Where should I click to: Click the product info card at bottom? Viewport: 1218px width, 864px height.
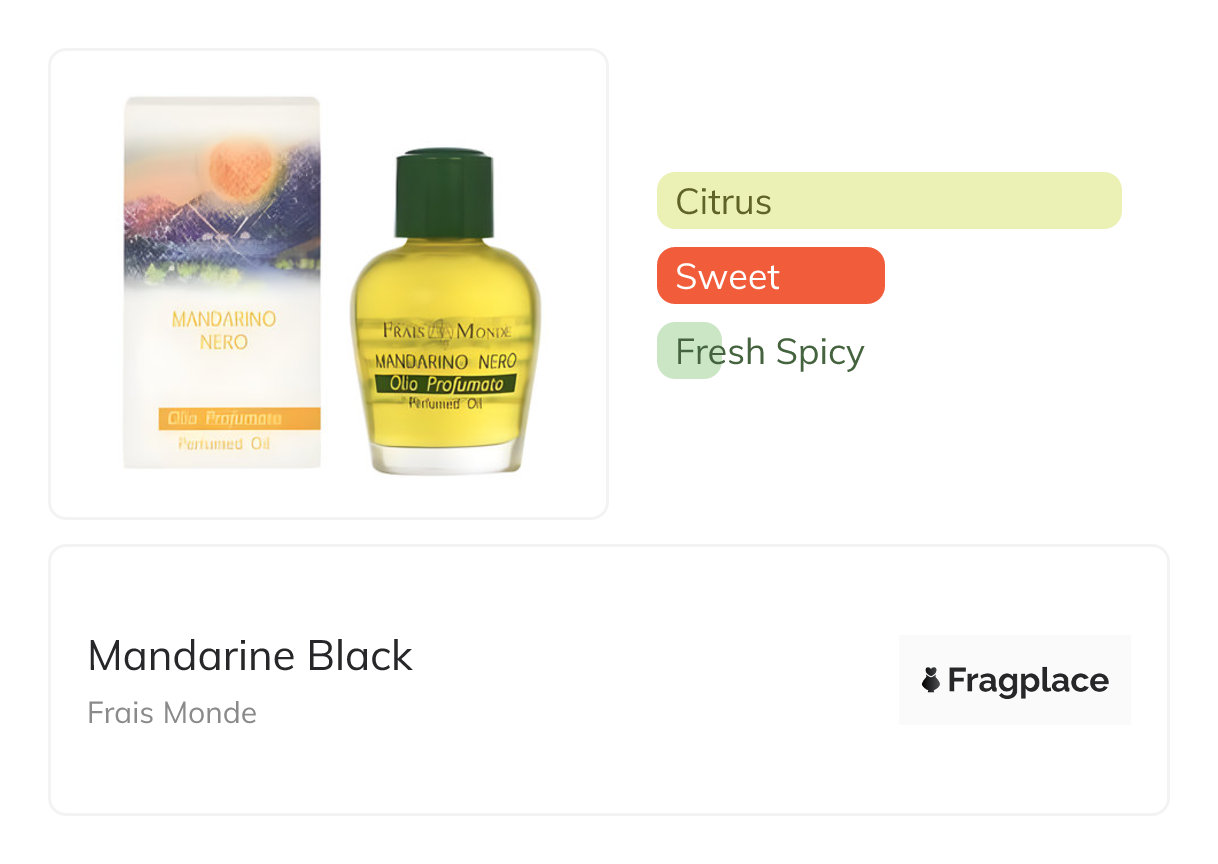click(x=609, y=680)
